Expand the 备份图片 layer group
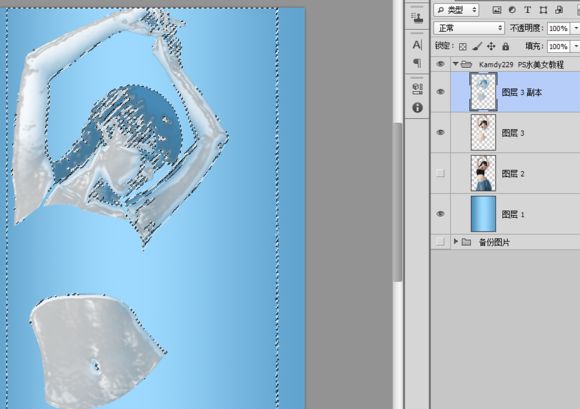 tap(456, 241)
